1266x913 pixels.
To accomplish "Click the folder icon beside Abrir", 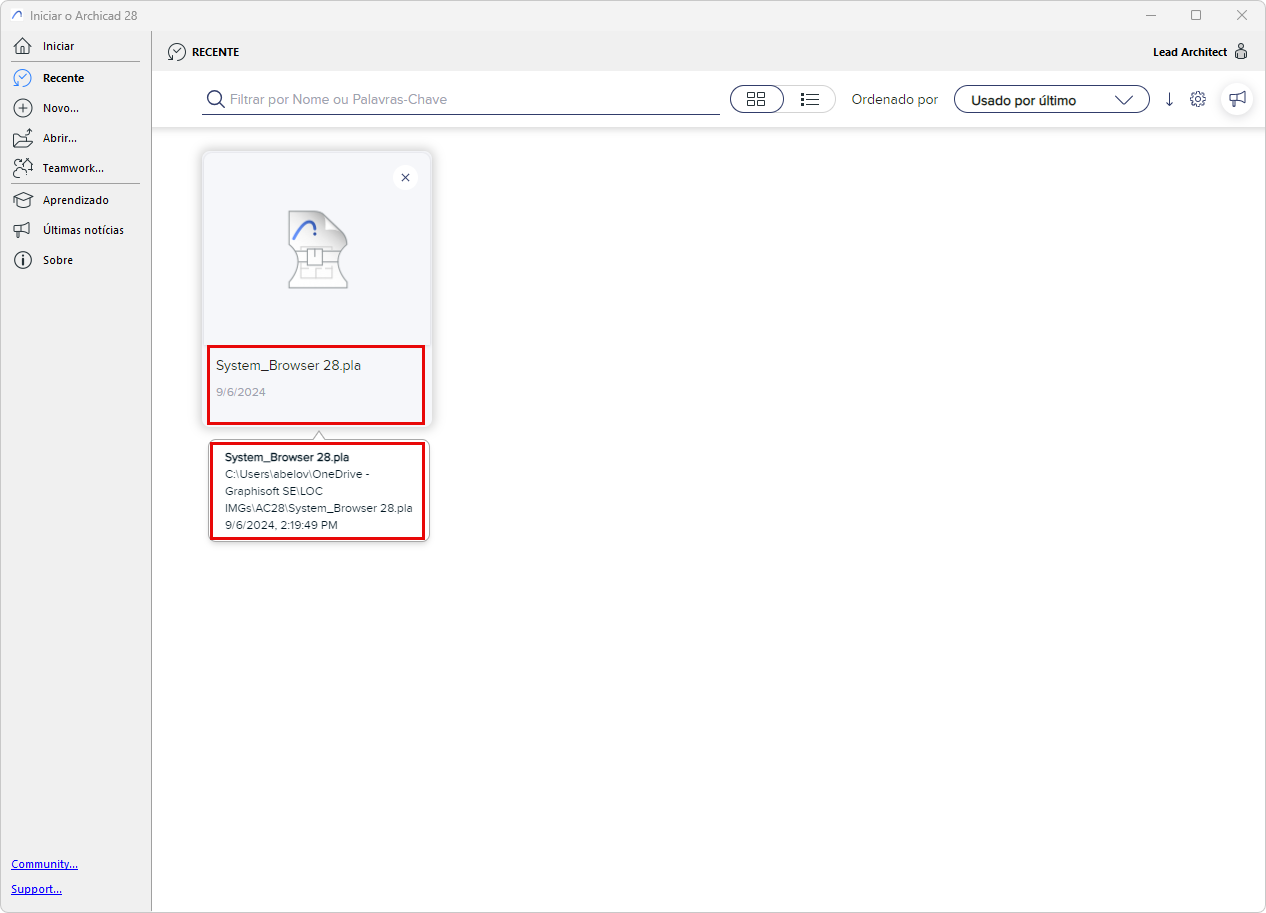I will point(23,138).
